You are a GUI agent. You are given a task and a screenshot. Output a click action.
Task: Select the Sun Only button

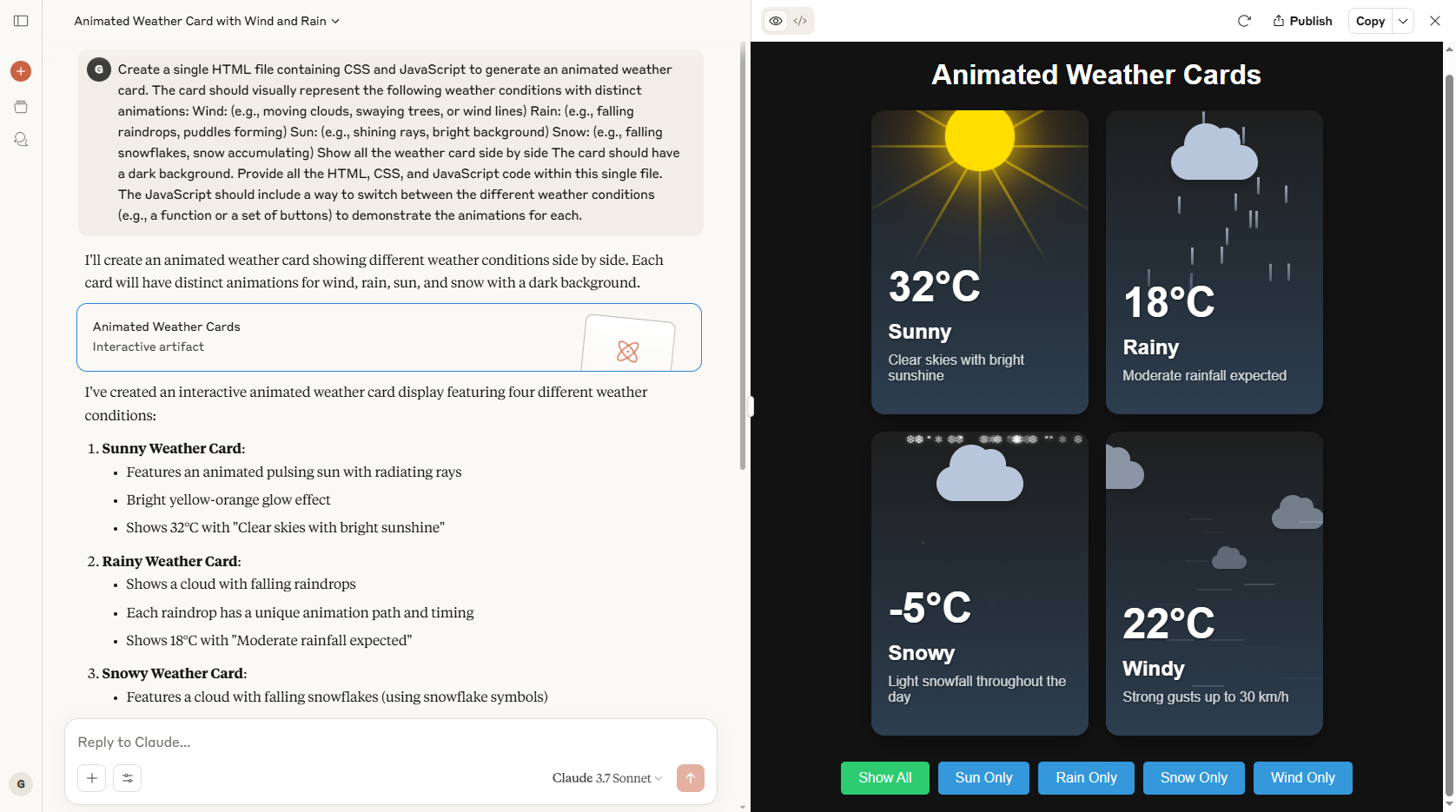click(983, 778)
